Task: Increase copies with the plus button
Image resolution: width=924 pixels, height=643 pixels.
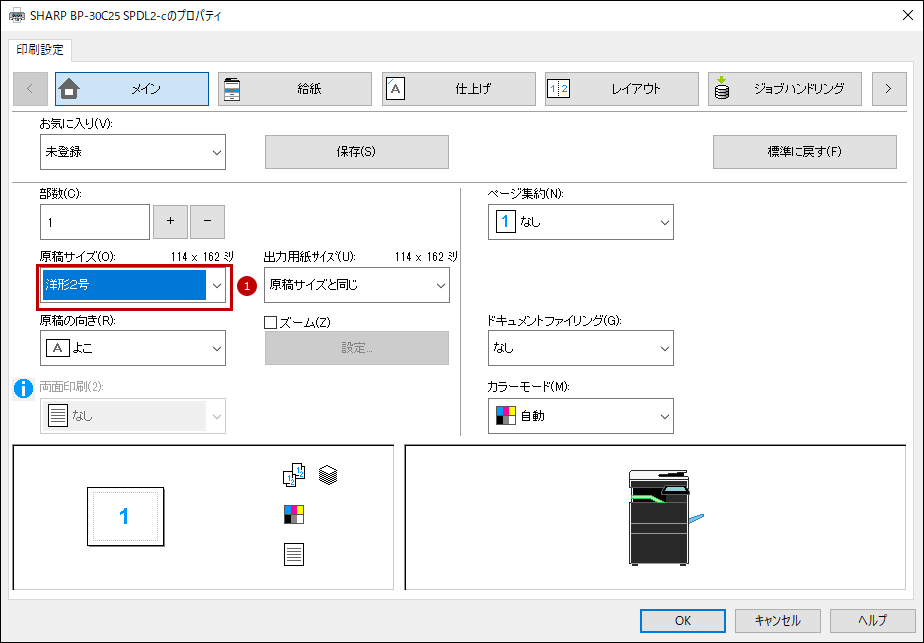Action: point(170,222)
